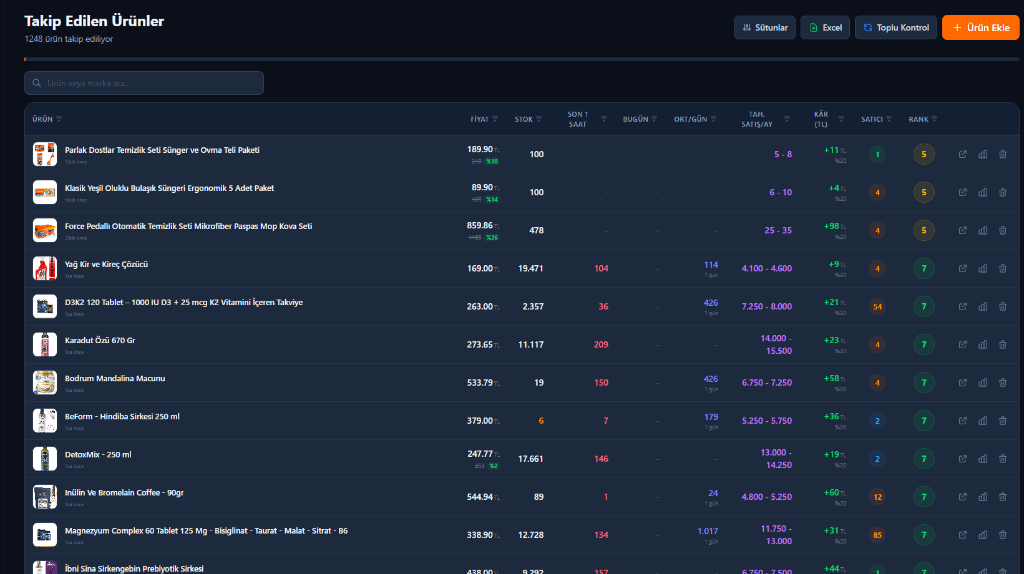View chart for Inülin Ve Bromelain Coffee

[982, 496]
